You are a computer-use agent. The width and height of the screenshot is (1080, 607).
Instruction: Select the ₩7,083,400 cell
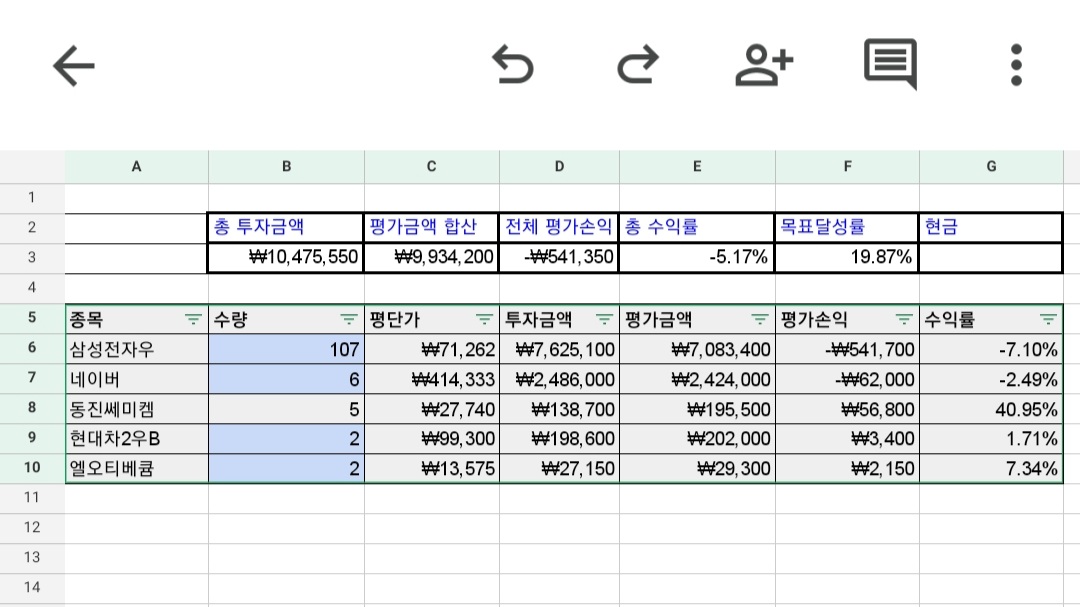pyautogui.click(x=697, y=349)
